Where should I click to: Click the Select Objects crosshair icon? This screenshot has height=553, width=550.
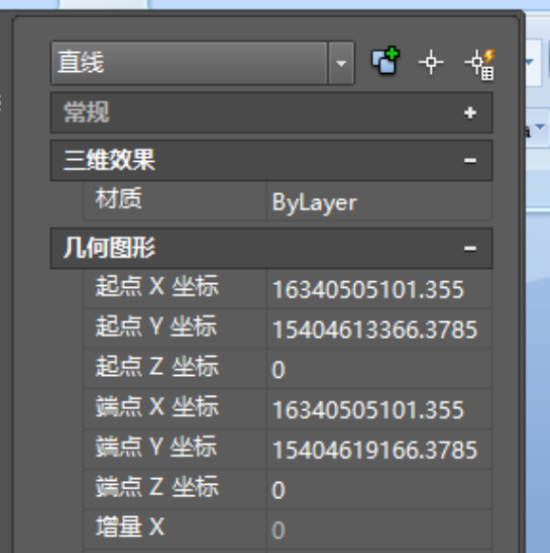[x=431, y=62]
